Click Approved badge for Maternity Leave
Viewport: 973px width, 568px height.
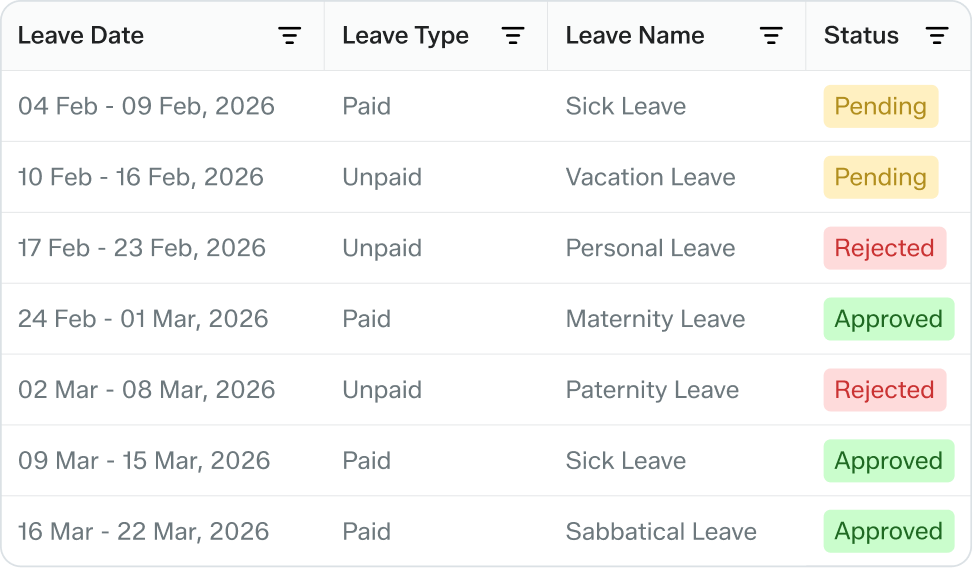click(x=888, y=319)
